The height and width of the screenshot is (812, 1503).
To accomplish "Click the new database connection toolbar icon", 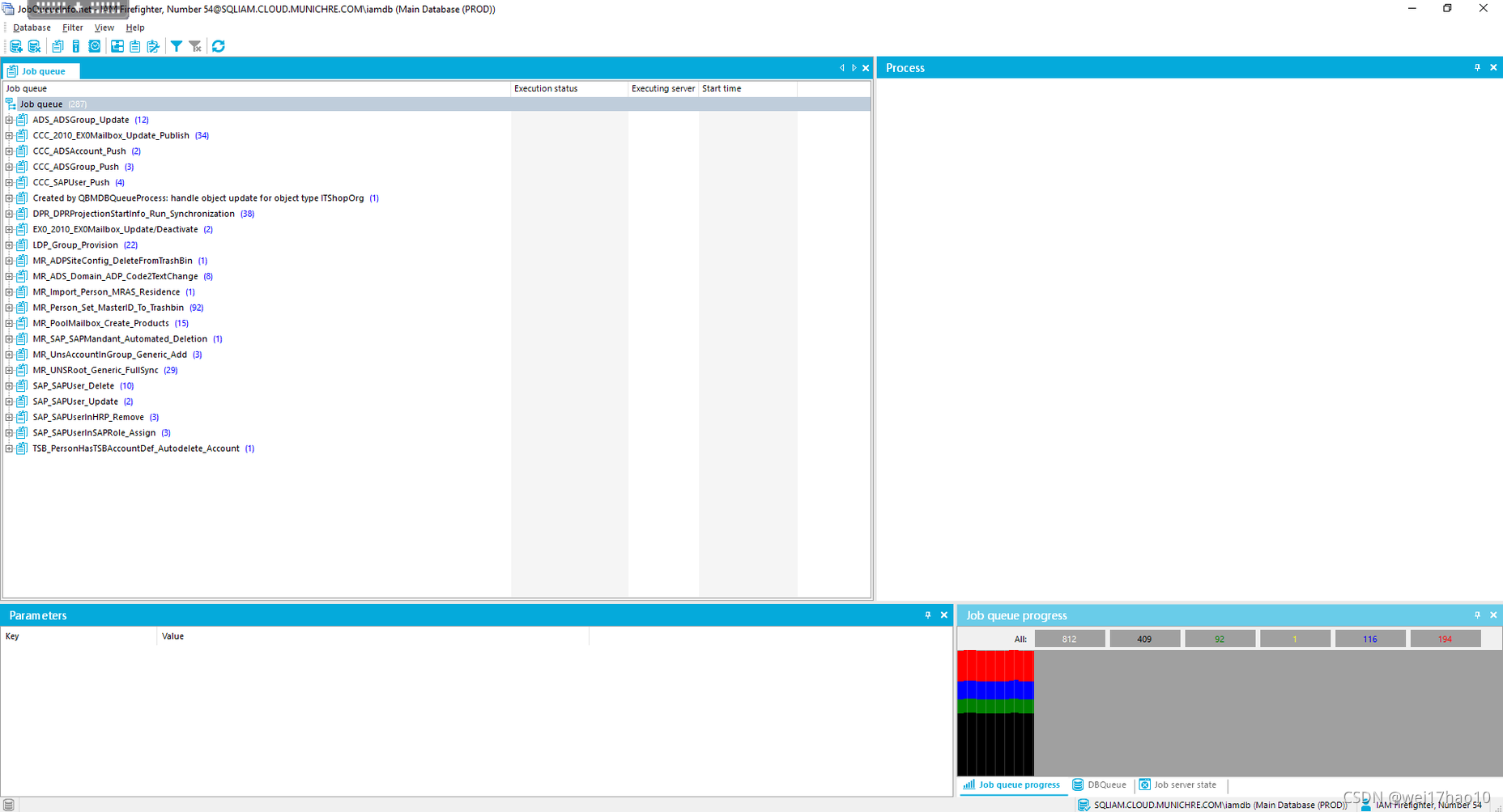I will tap(15, 46).
